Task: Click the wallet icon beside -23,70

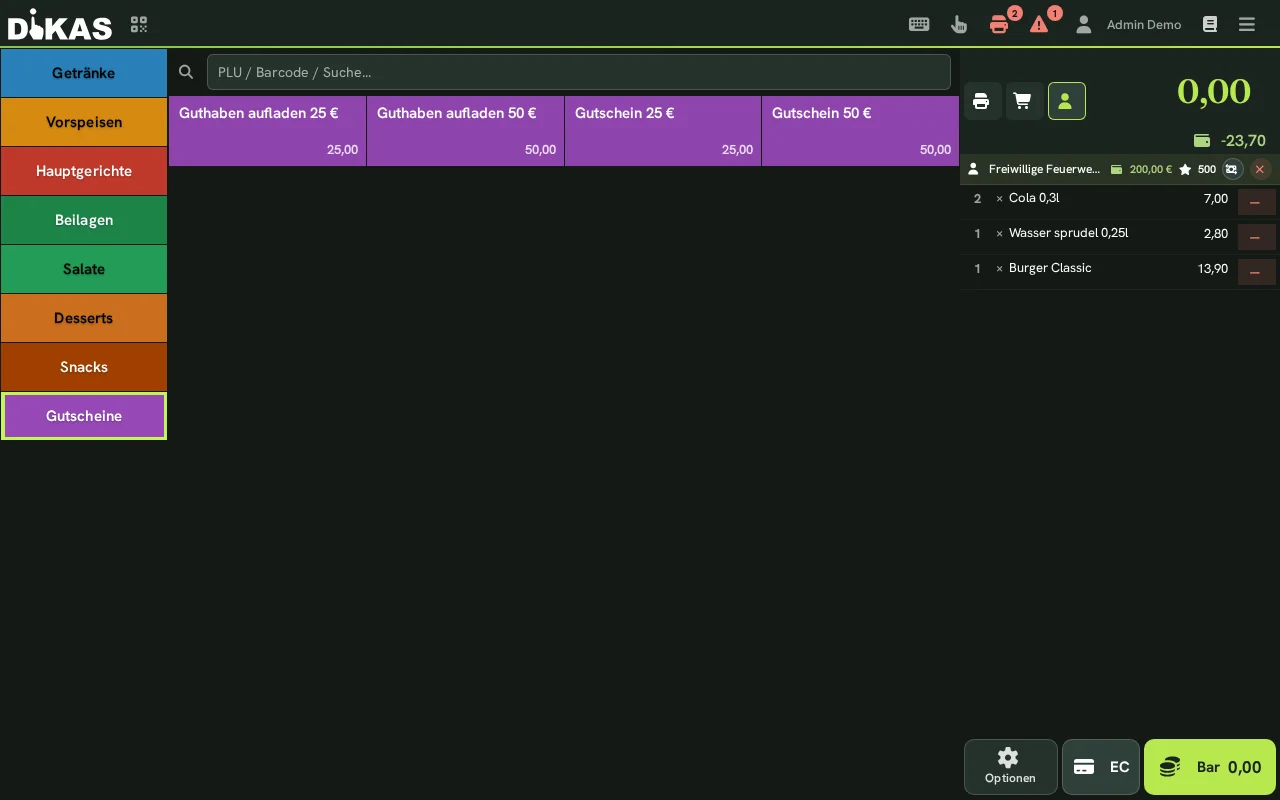Action: click(x=1202, y=141)
